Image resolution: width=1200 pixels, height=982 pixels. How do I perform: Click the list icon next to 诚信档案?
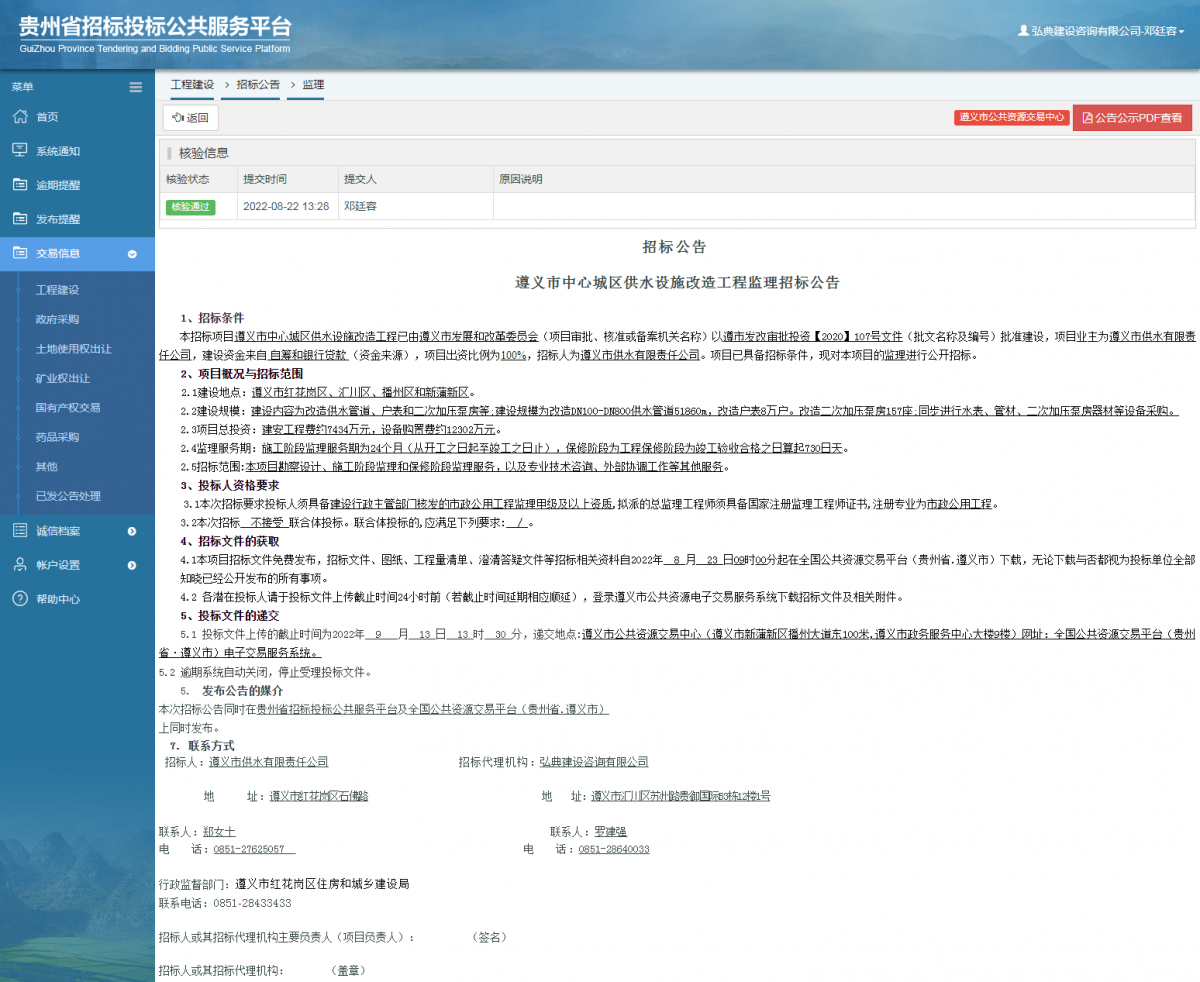pyautogui.click(x=20, y=531)
